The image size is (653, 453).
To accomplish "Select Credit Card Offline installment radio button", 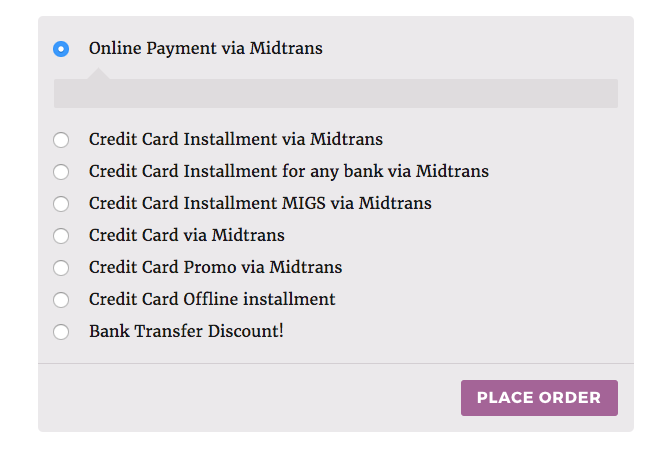I will point(62,300).
